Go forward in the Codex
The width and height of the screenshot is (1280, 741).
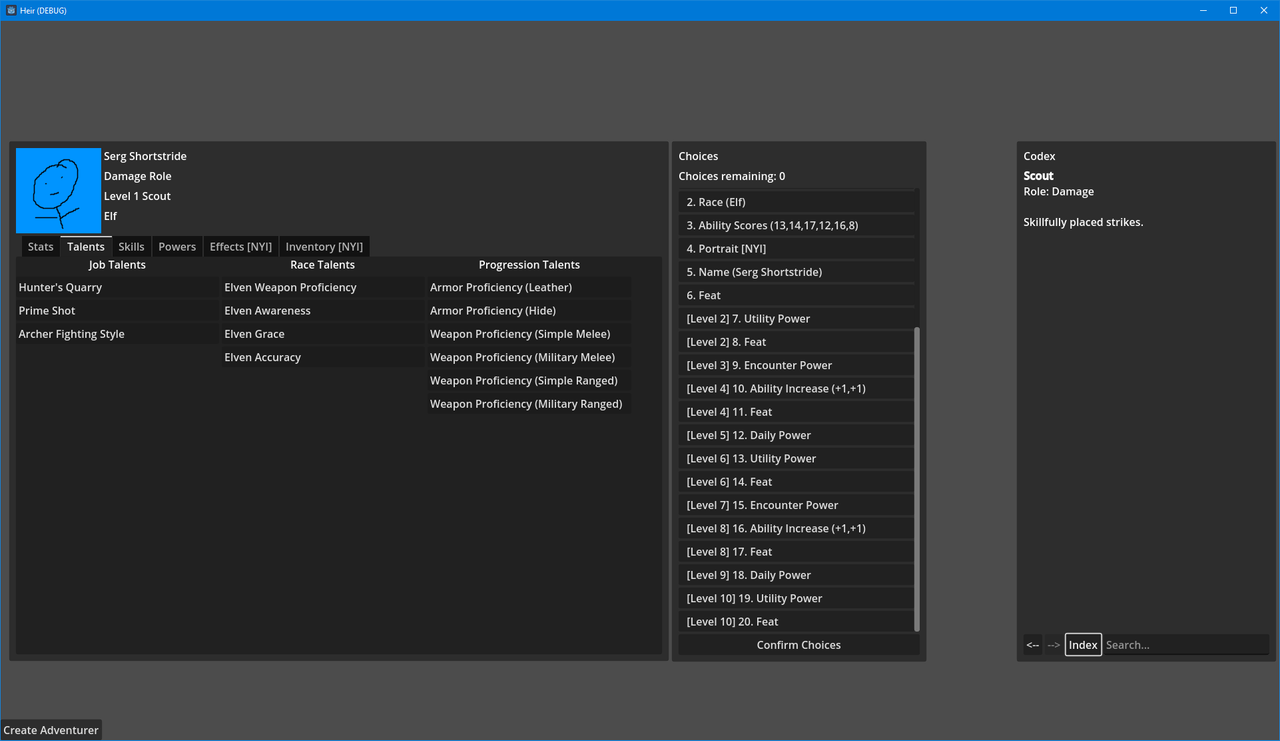coord(1054,645)
